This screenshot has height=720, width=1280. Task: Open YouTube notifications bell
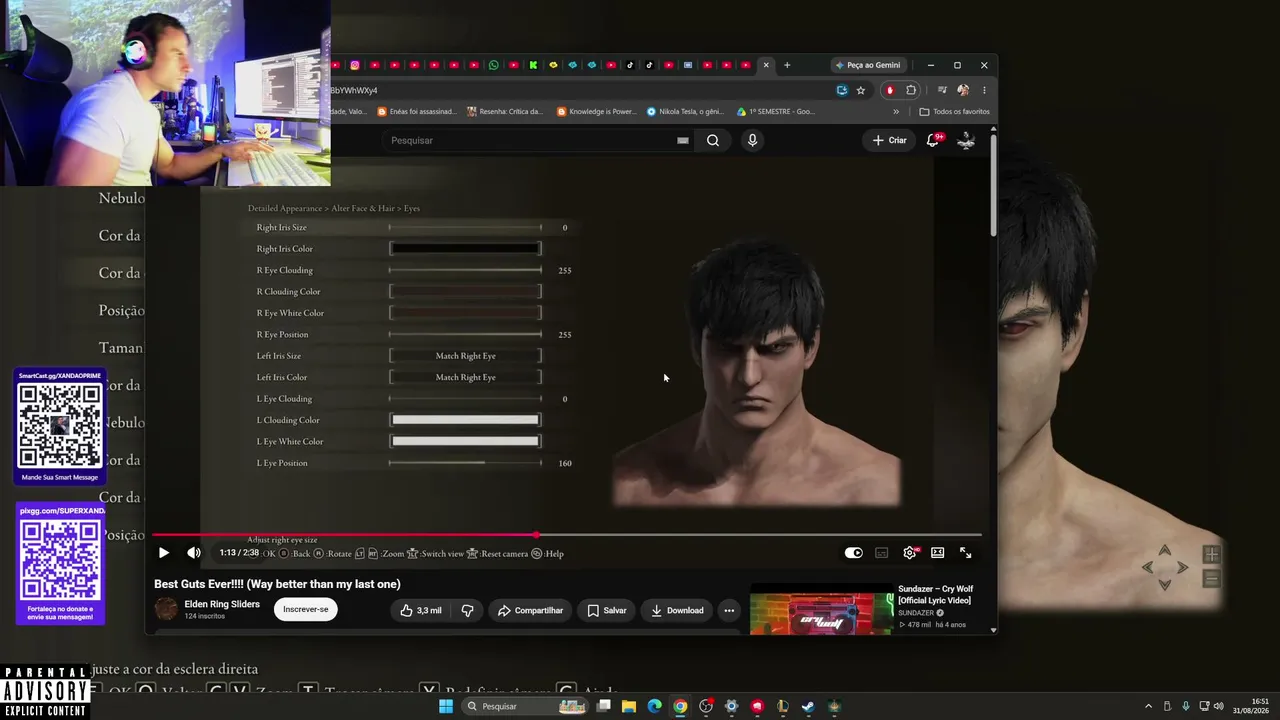click(933, 140)
